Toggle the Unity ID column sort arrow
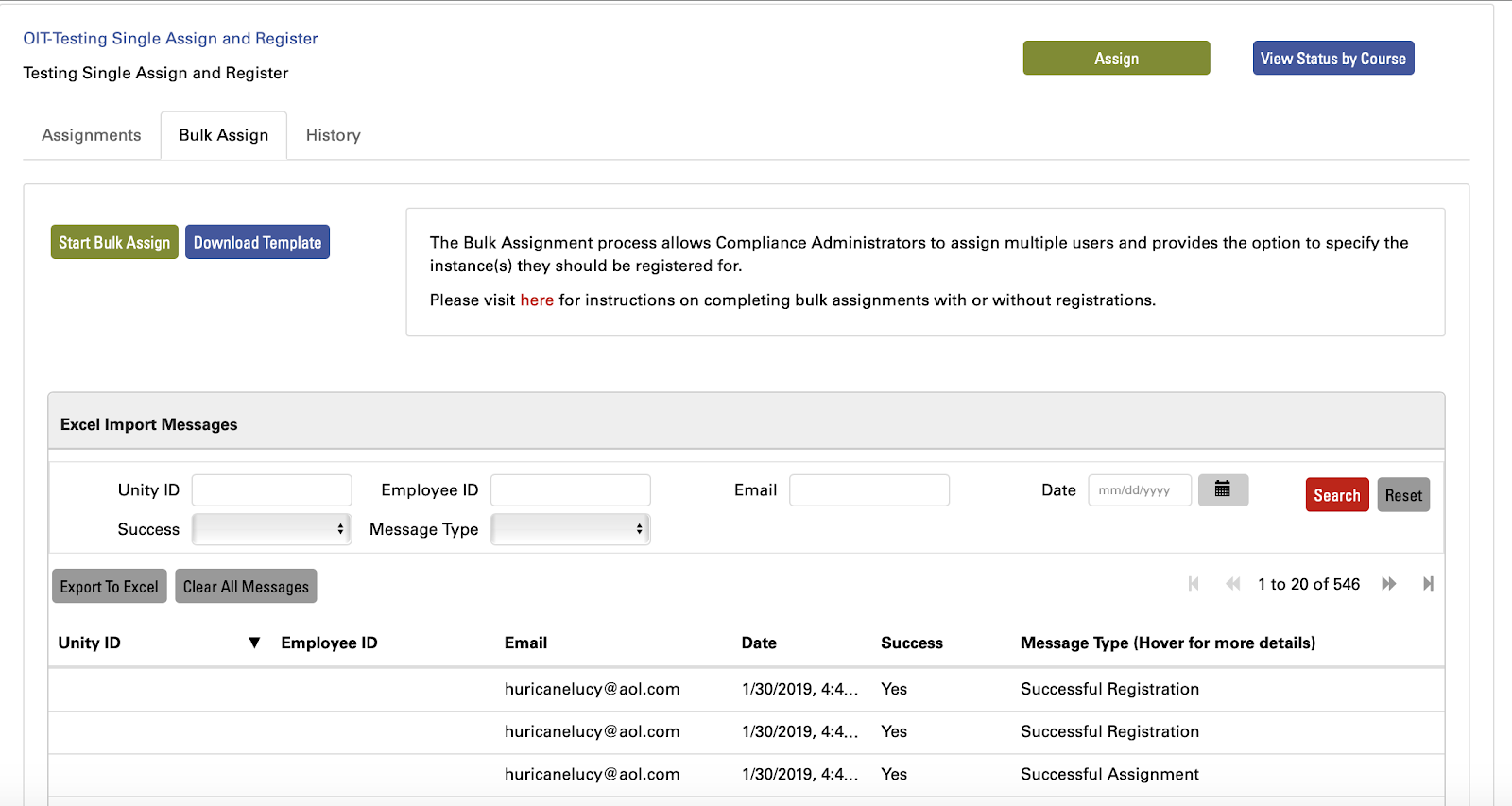Screen dimensions: 1512x806 [254, 643]
